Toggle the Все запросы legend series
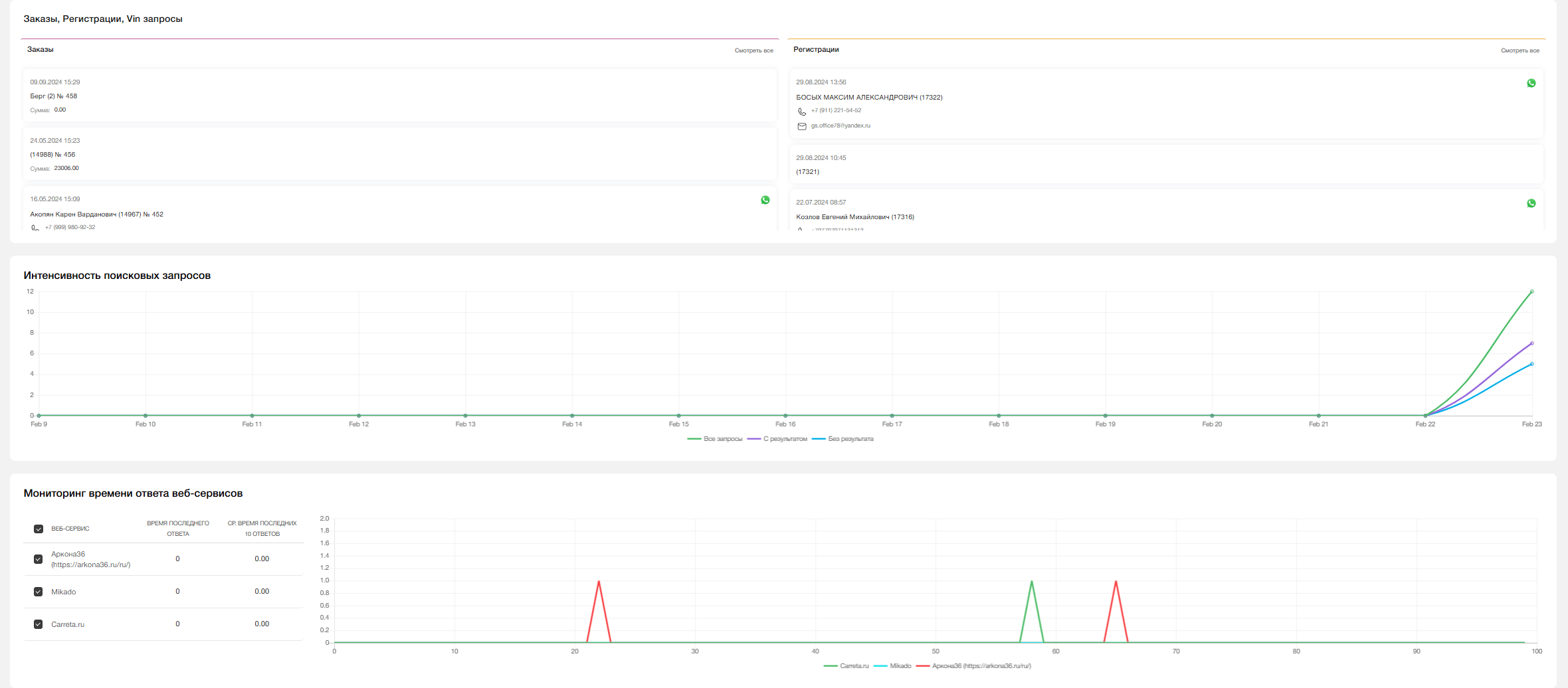This screenshot has width=1568, height=688. coord(715,439)
